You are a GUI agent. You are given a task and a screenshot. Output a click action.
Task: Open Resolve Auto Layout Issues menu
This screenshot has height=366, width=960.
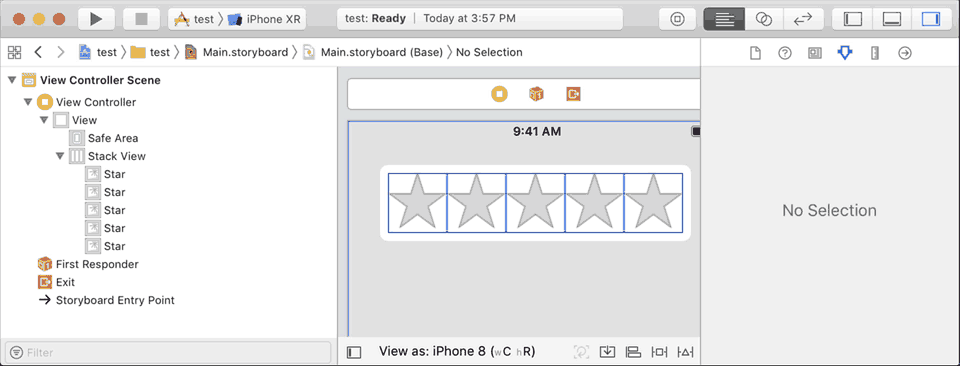pos(686,351)
